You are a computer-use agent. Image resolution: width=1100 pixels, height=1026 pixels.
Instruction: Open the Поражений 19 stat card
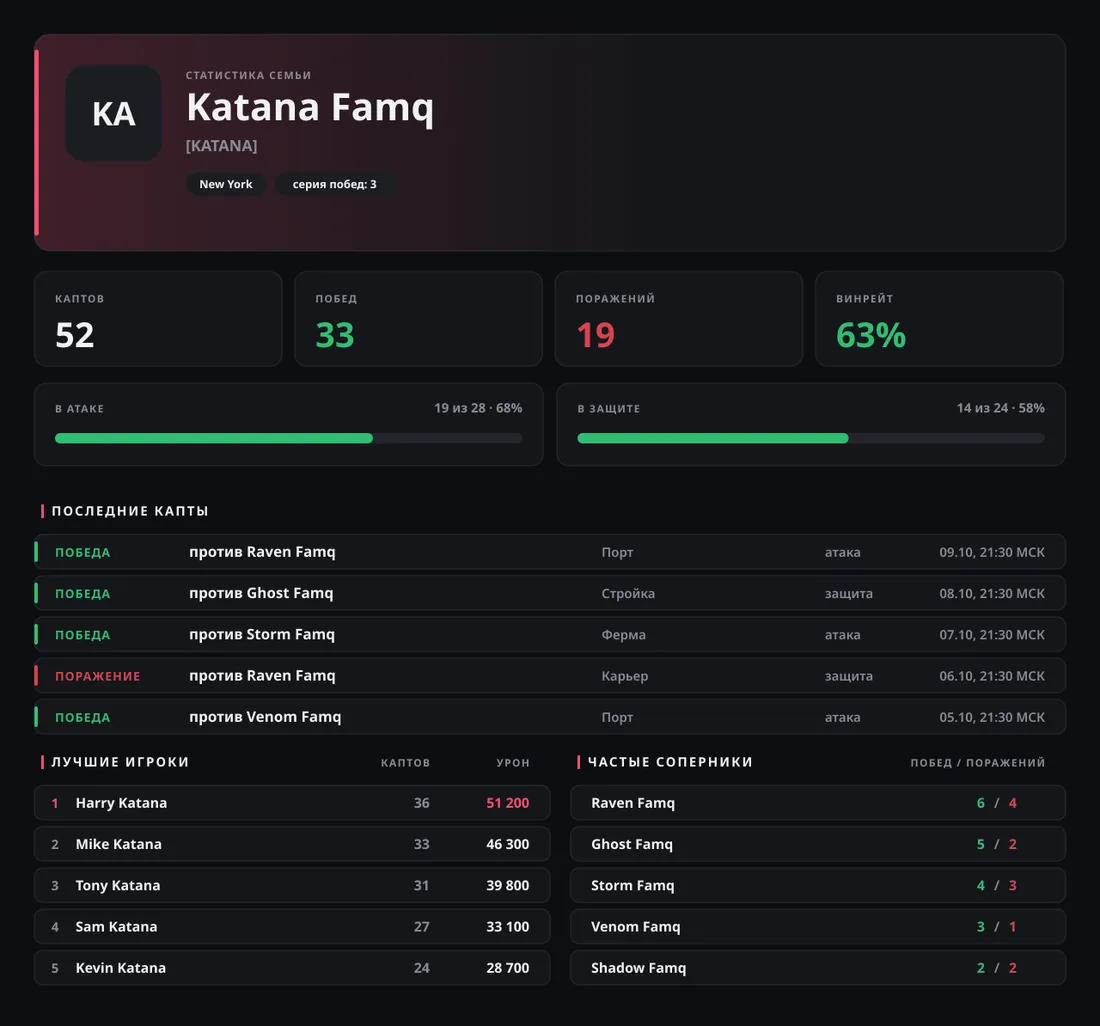pos(678,319)
